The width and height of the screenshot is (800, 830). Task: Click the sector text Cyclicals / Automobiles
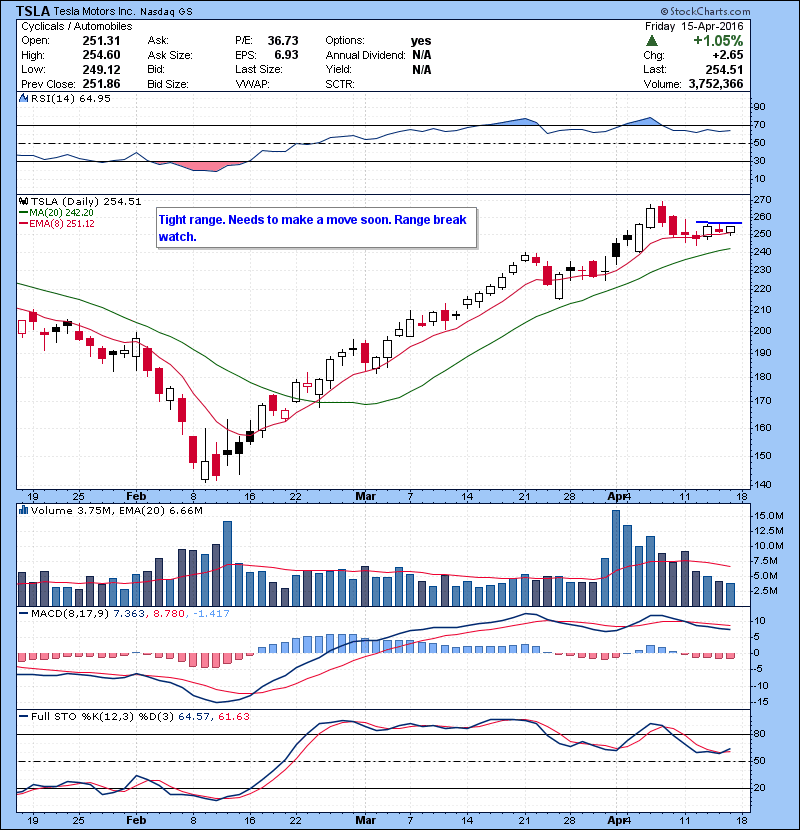tap(77, 26)
